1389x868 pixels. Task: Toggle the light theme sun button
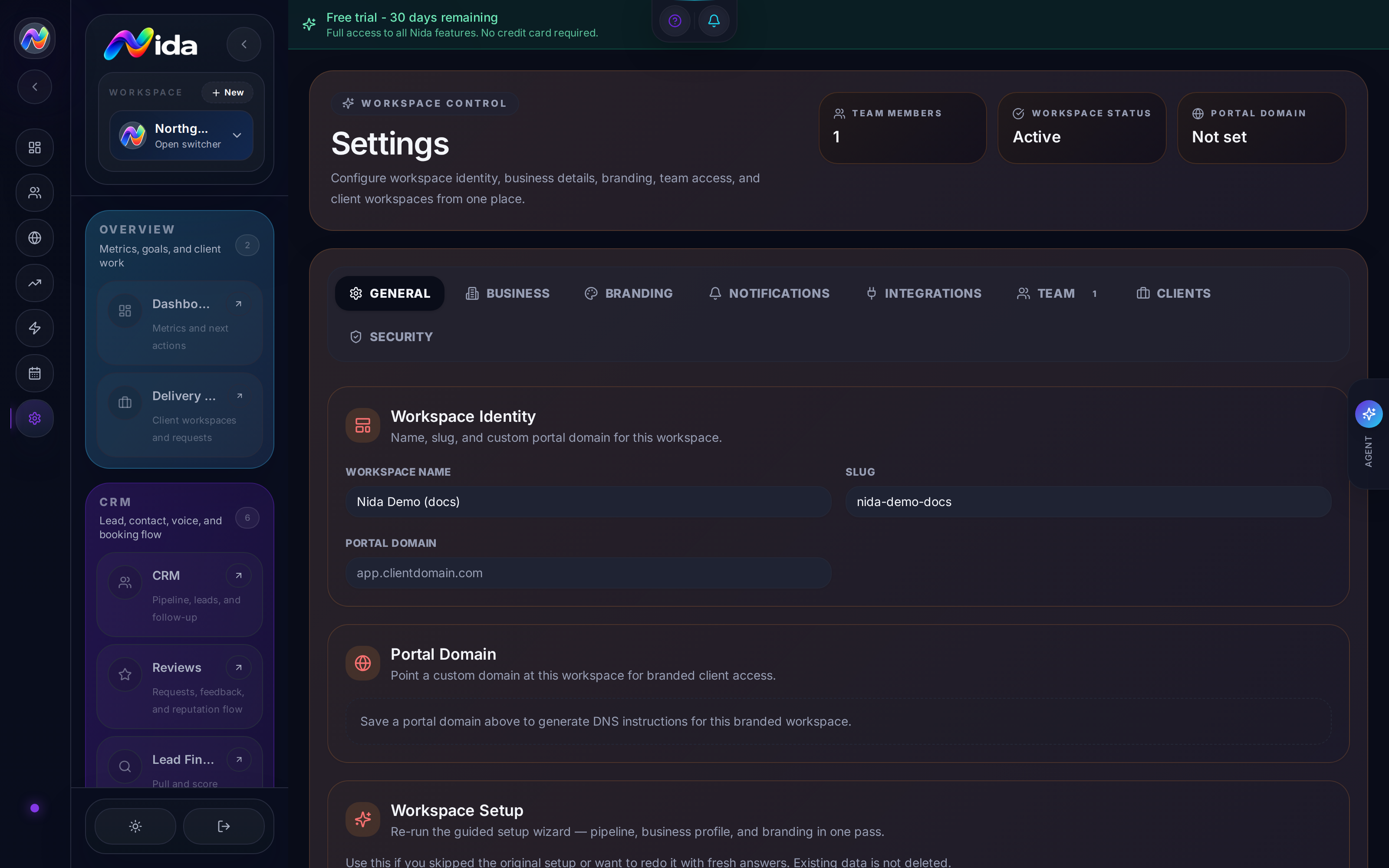click(x=135, y=826)
